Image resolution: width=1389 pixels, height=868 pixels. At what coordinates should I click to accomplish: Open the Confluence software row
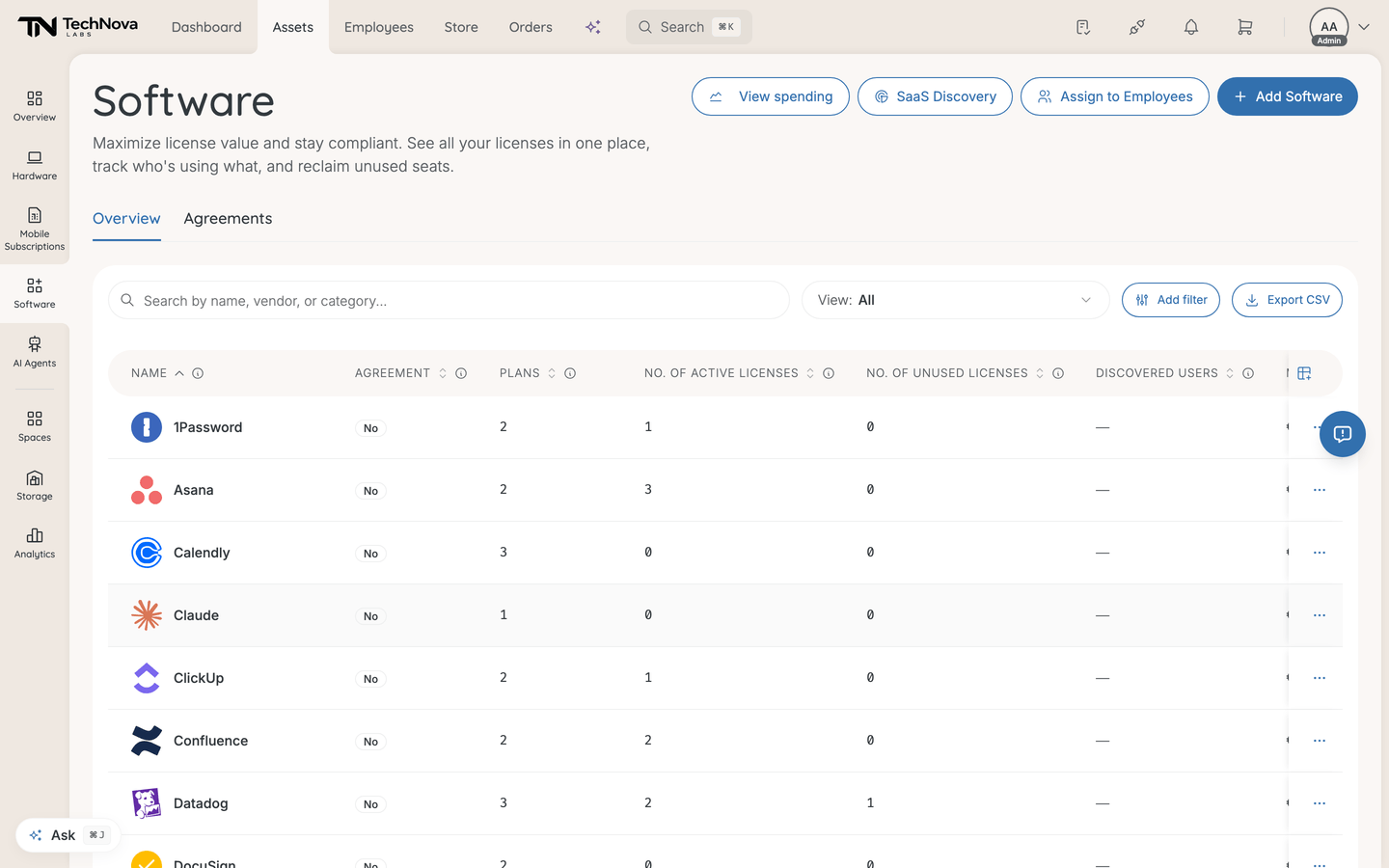[725, 741]
